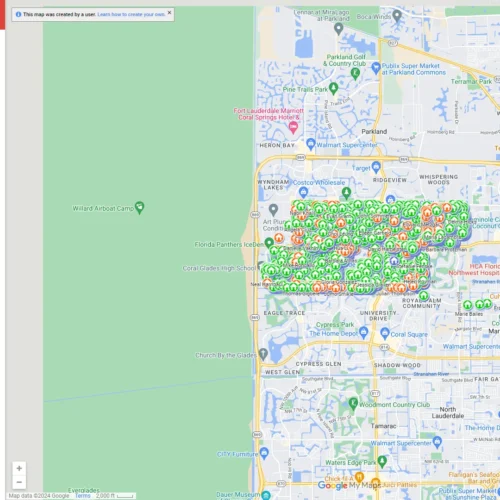Click the 2,000 ft scale indicator
The height and width of the screenshot is (500, 500).
(115, 496)
